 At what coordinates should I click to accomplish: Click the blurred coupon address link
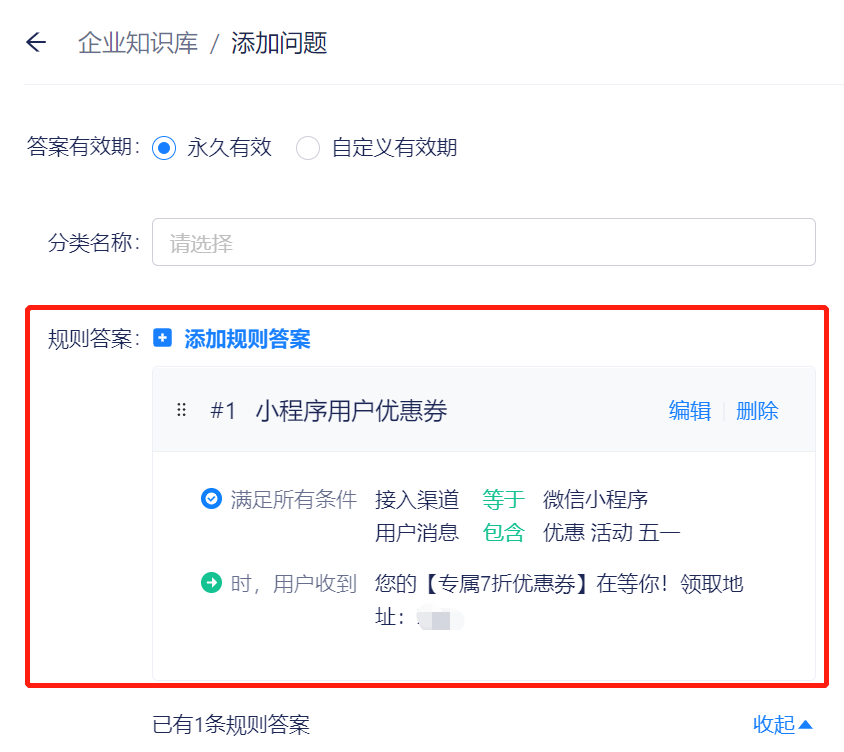click(x=441, y=617)
